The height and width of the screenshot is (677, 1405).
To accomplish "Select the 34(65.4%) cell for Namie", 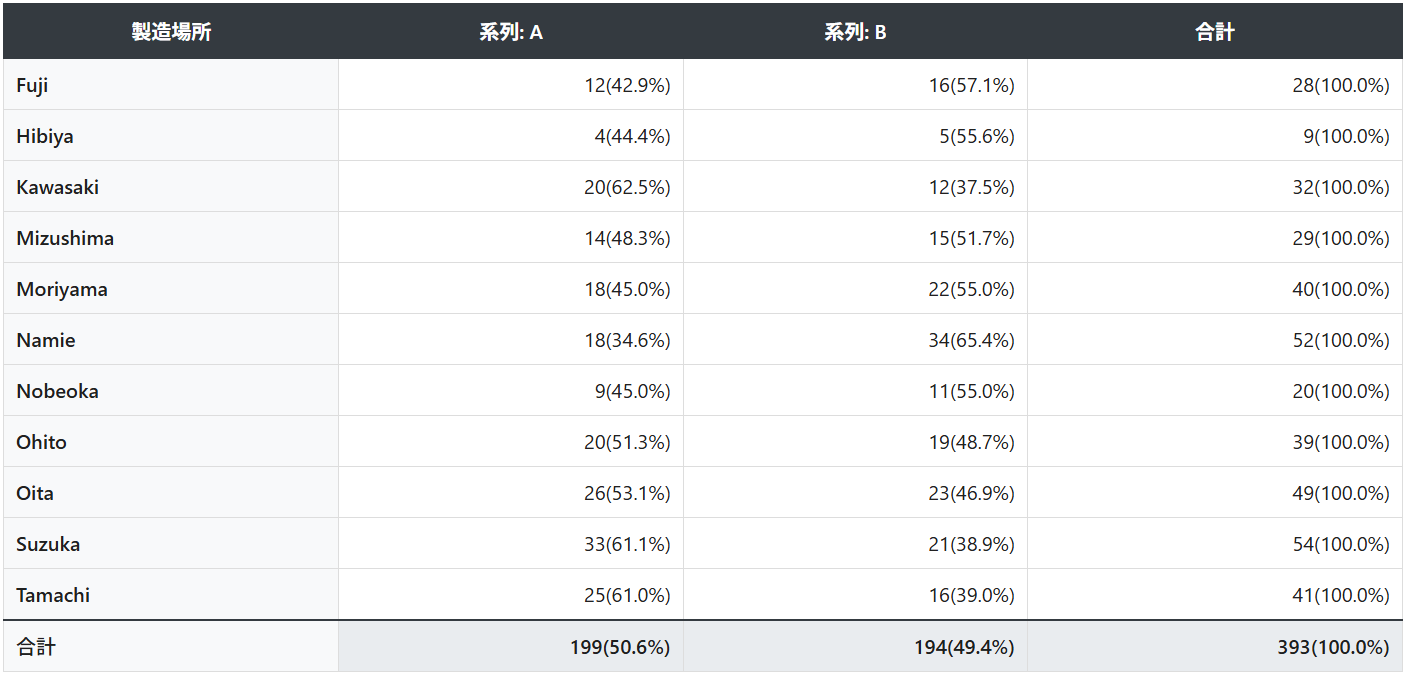I will (971, 341).
